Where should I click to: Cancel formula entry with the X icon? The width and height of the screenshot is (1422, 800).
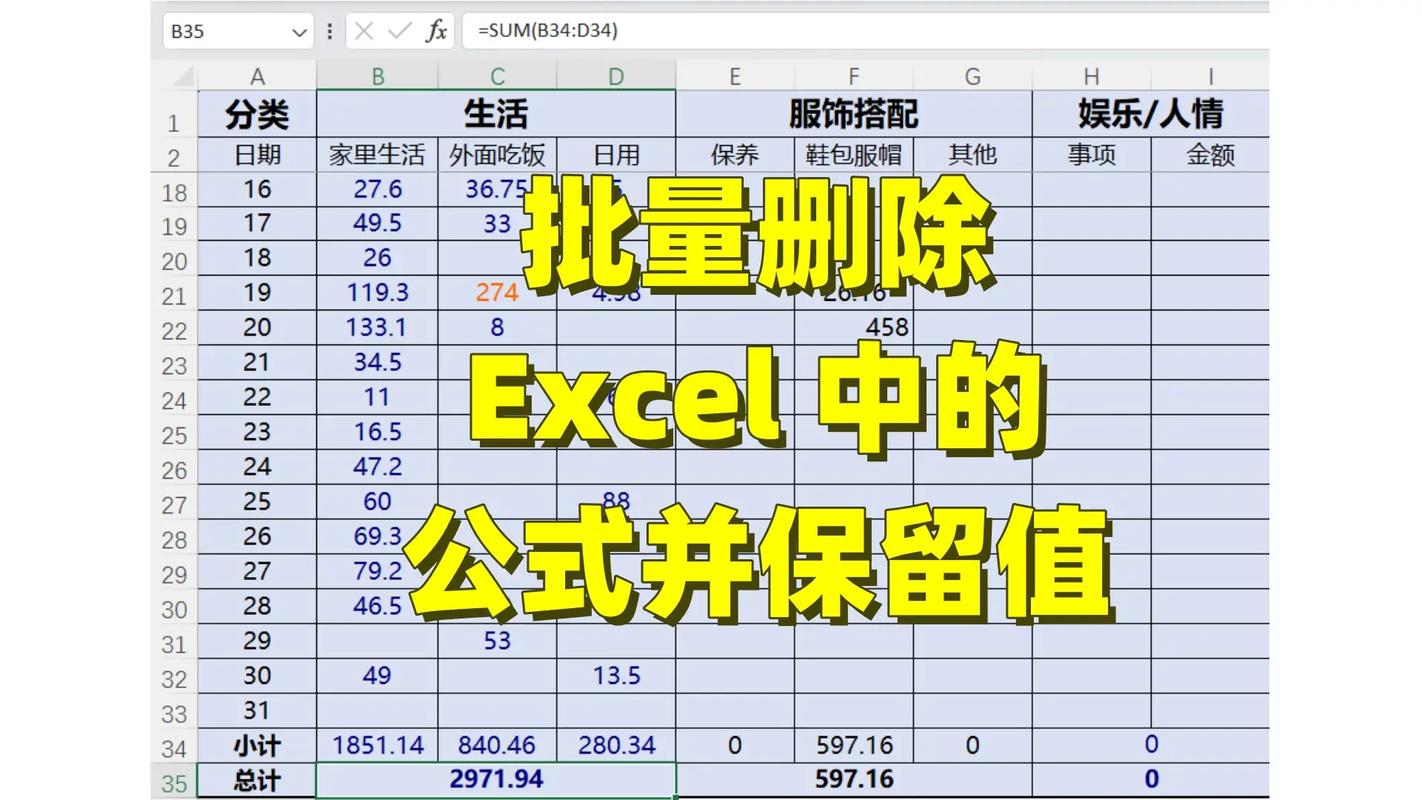click(364, 31)
